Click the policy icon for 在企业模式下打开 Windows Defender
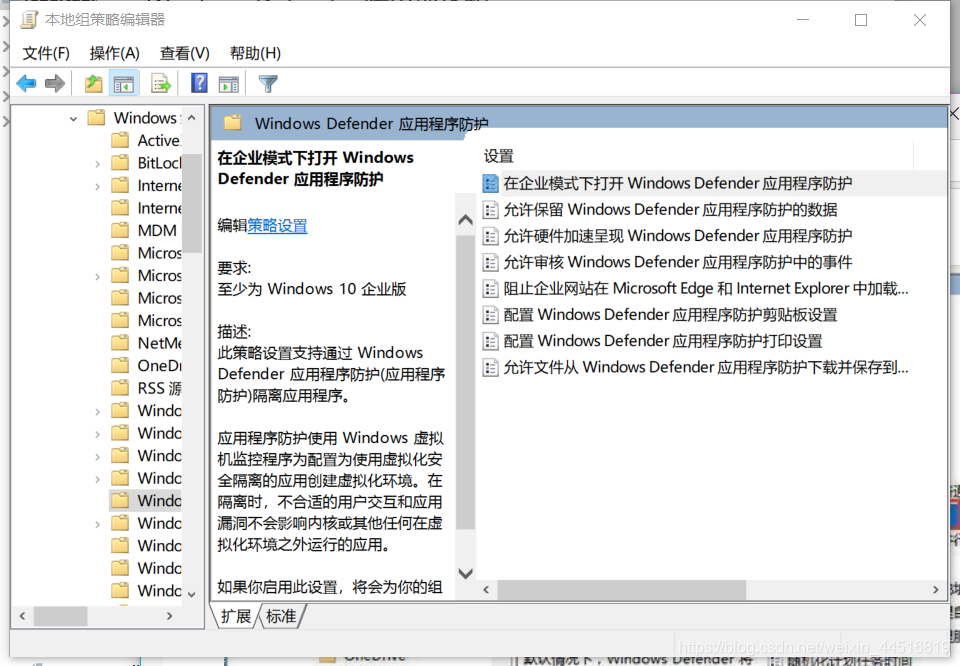Image resolution: width=960 pixels, height=666 pixels. [490, 183]
